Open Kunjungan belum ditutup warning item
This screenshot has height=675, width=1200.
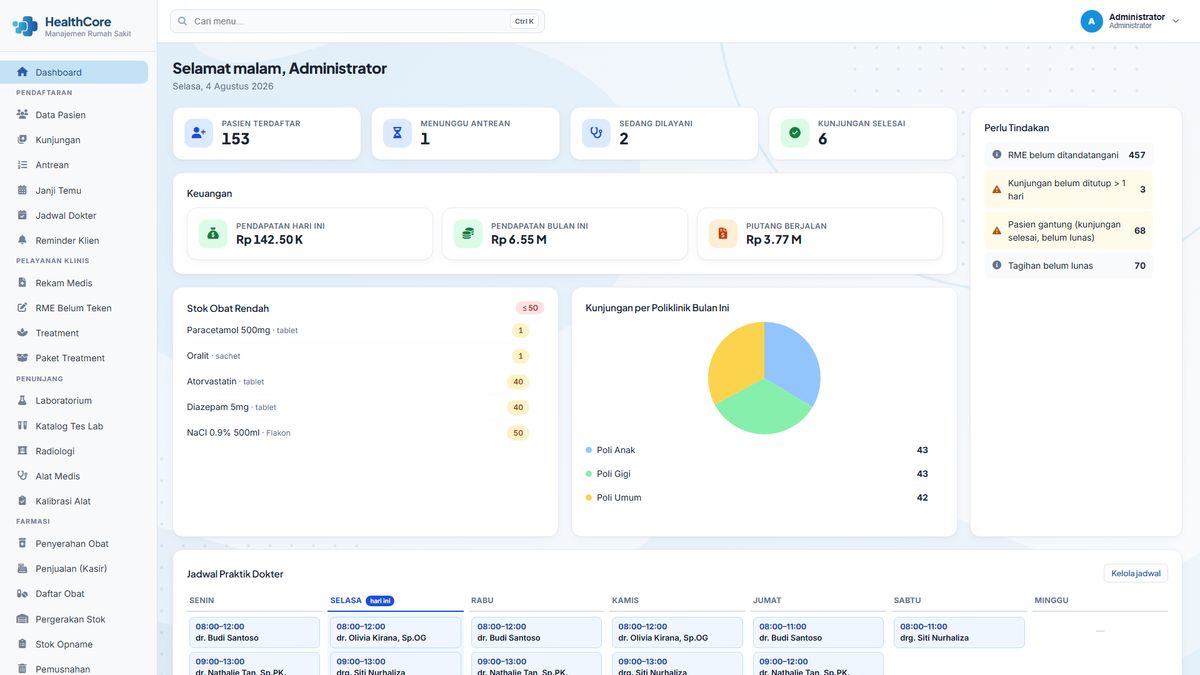(x=1068, y=190)
